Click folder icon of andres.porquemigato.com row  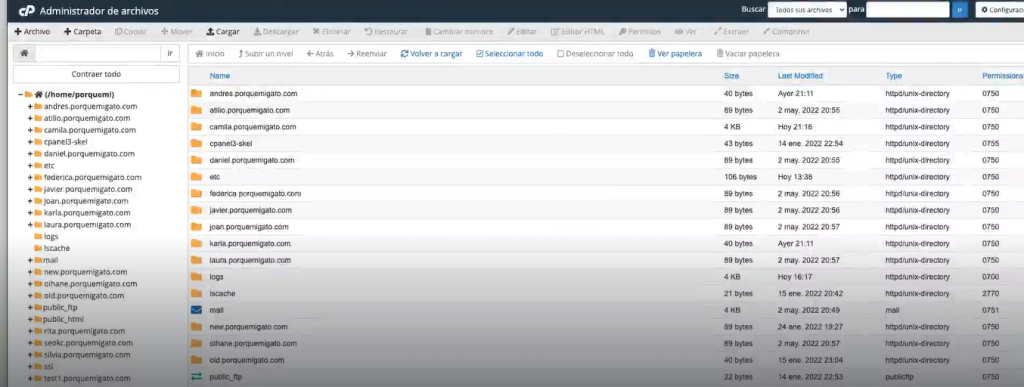click(x=197, y=93)
